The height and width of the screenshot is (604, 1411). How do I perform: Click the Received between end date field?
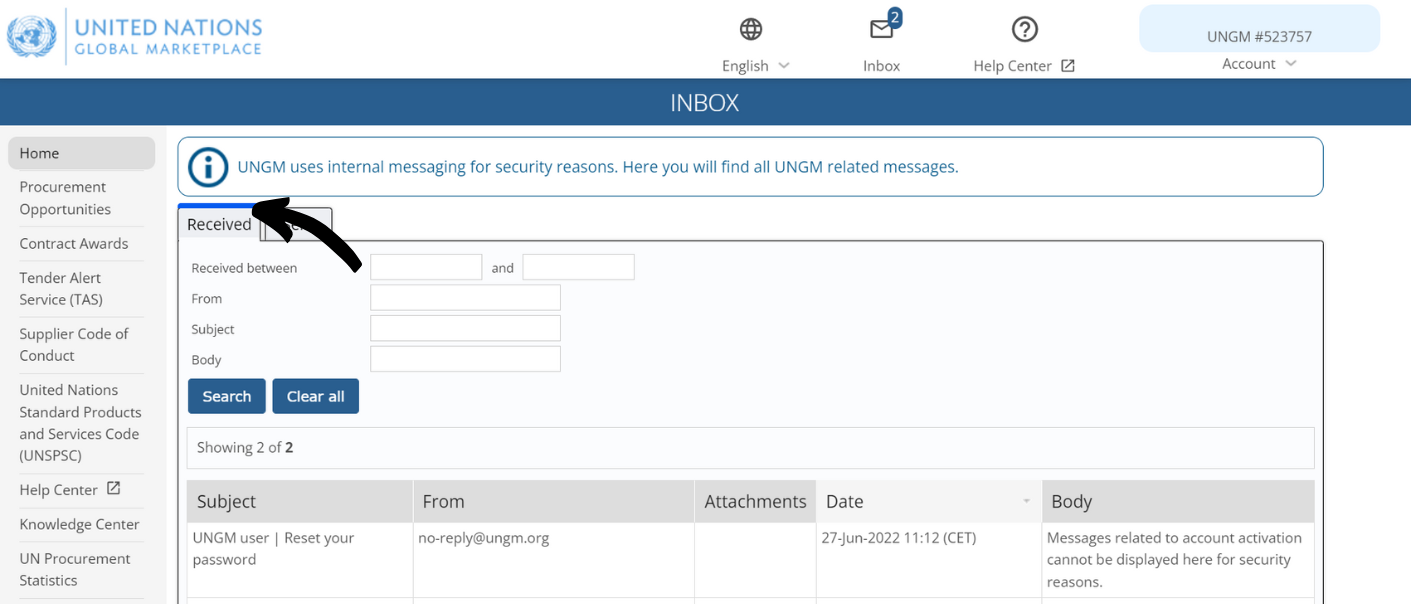[578, 267]
